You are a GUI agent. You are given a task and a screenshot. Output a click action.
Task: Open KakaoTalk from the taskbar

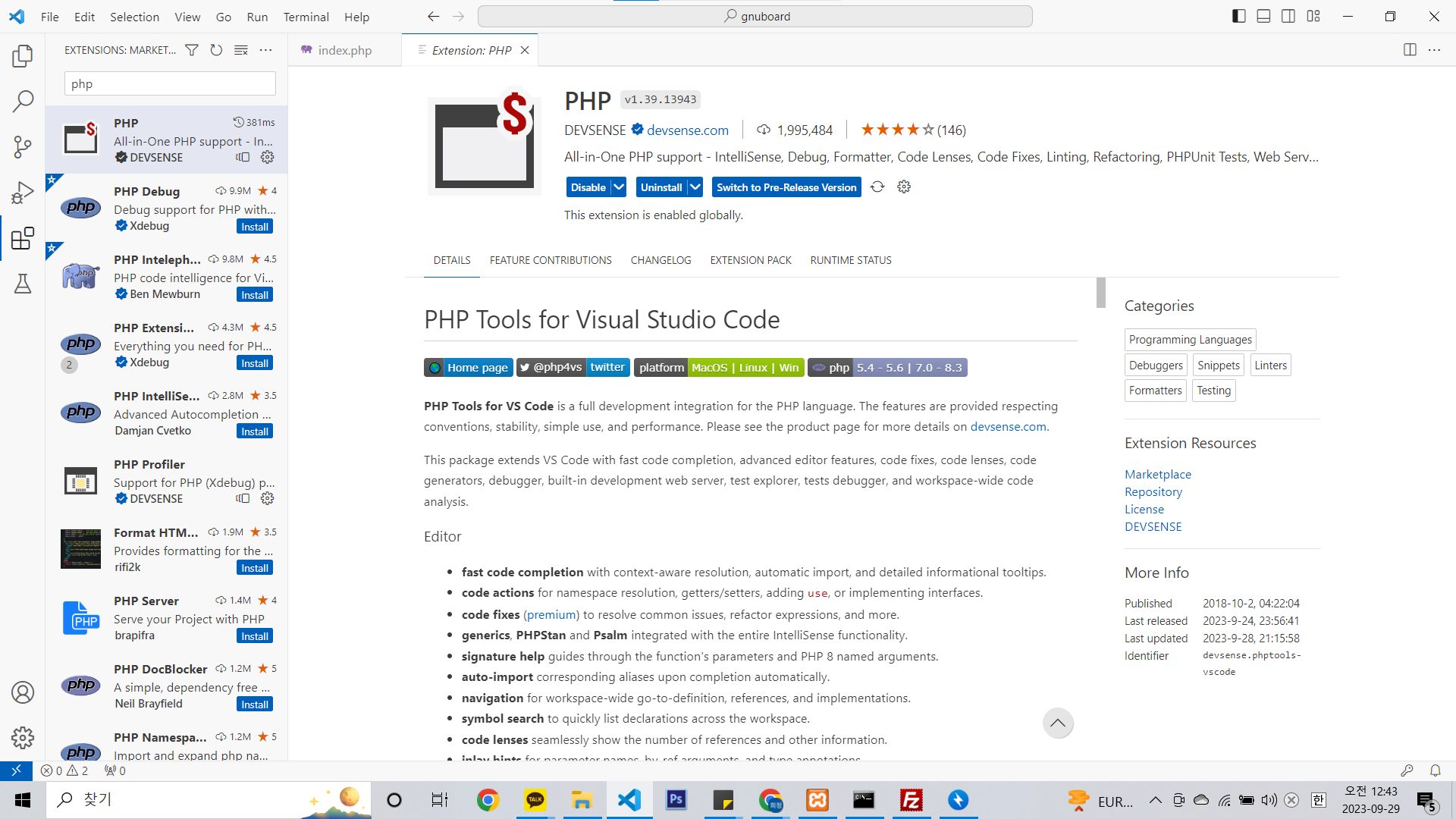point(535,800)
